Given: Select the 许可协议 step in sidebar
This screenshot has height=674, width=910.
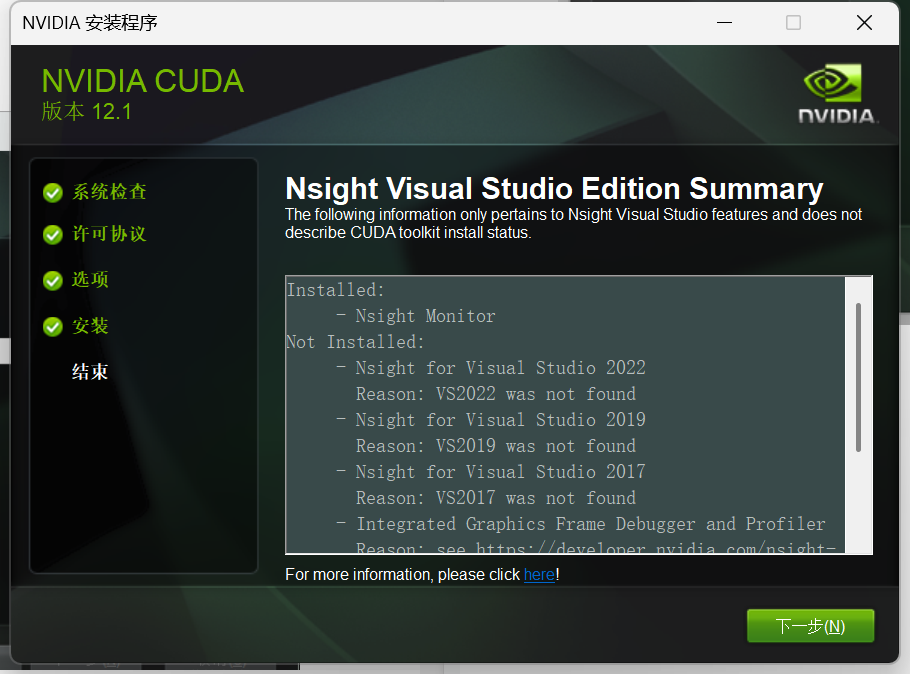Looking at the screenshot, I should [109, 234].
